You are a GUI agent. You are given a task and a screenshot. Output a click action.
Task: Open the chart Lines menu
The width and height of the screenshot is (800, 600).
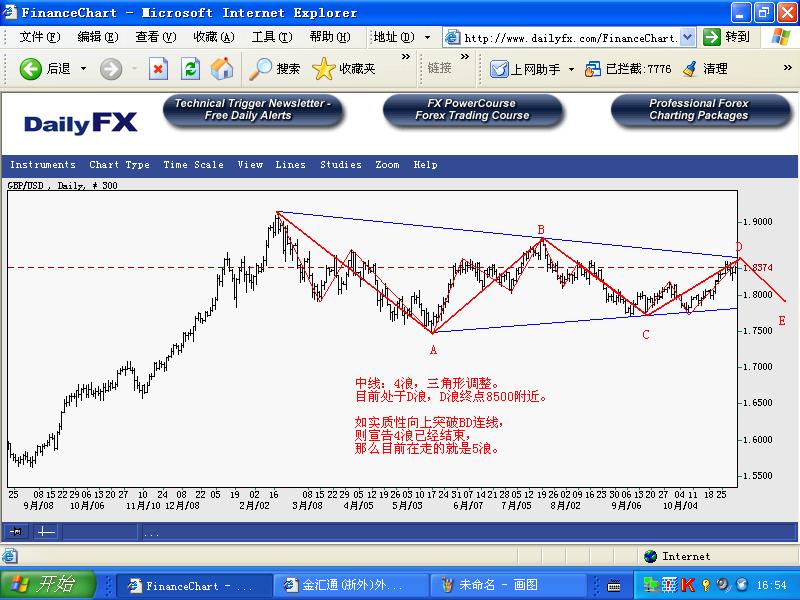point(290,165)
